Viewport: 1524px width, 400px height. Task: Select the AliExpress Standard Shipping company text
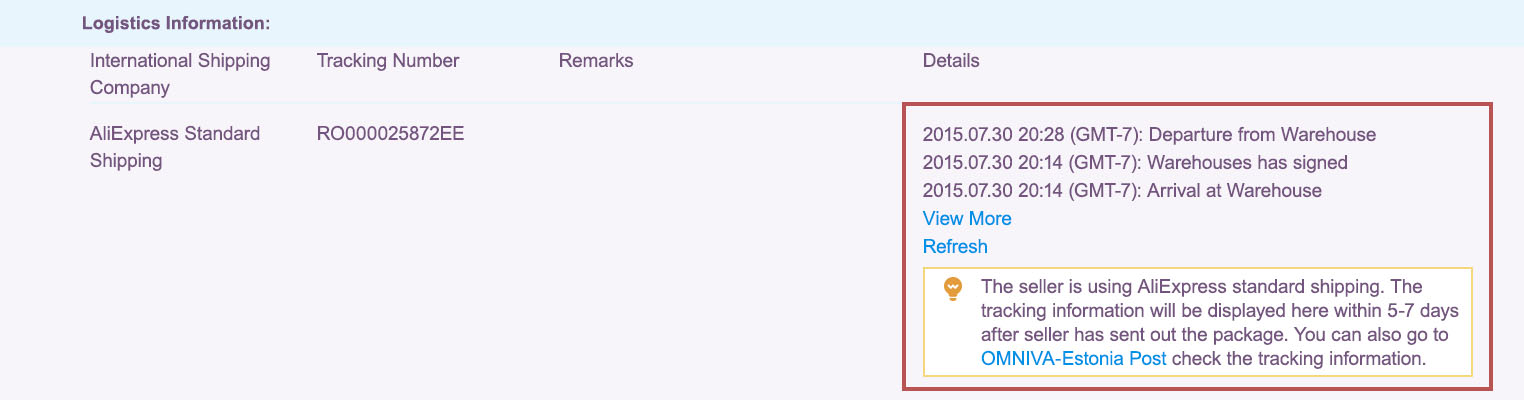point(174,147)
